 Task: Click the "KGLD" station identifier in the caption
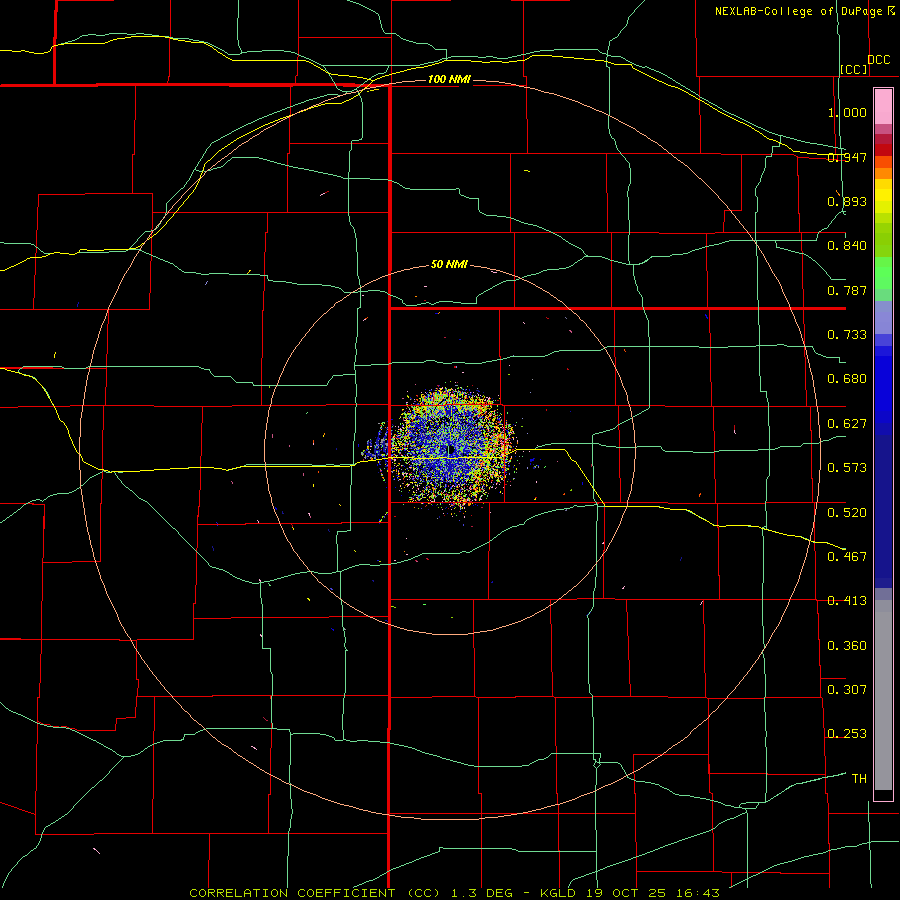coord(557,893)
